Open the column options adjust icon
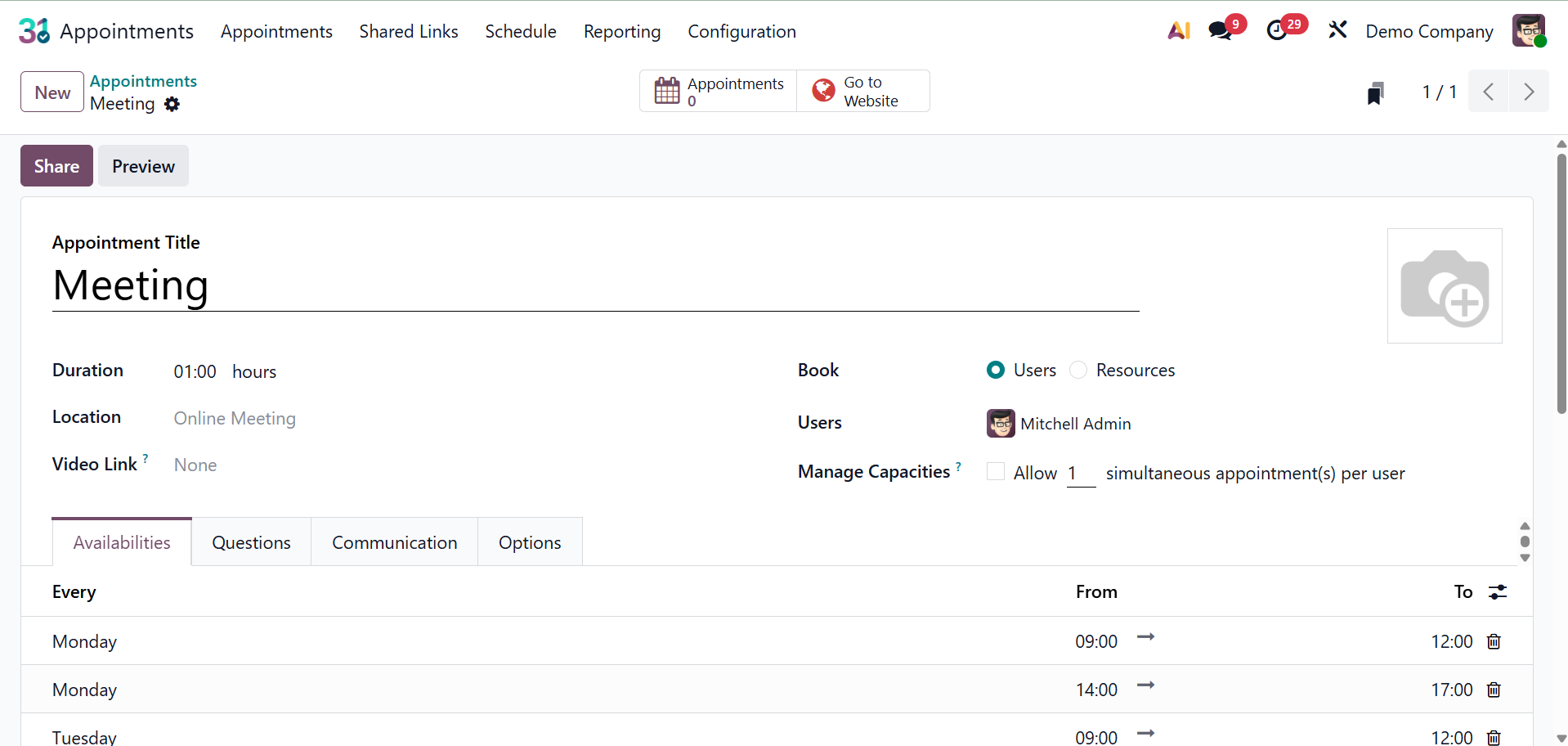The image size is (1568, 746). tap(1498, 591)
